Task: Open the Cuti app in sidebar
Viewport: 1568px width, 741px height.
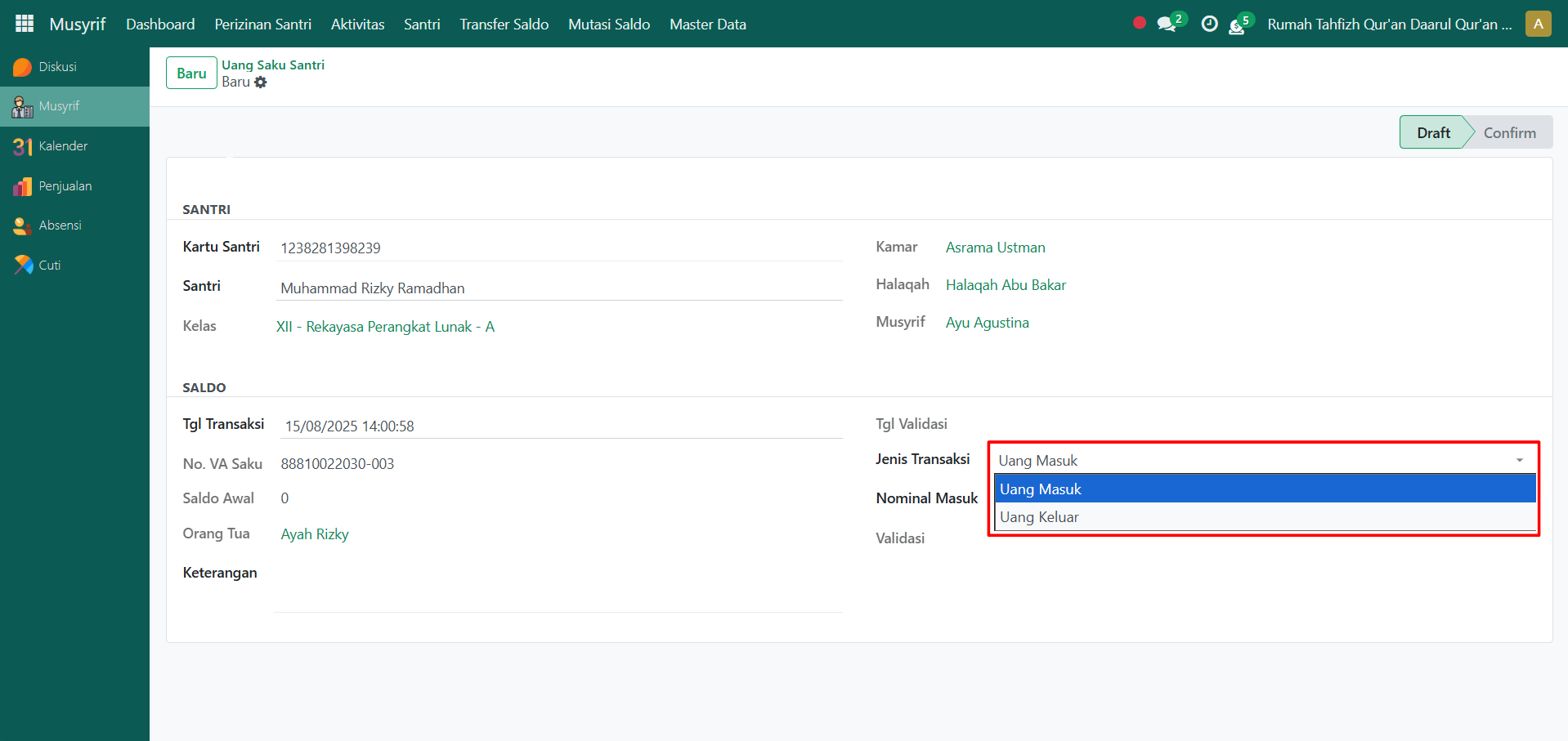Action: point(49,266)
